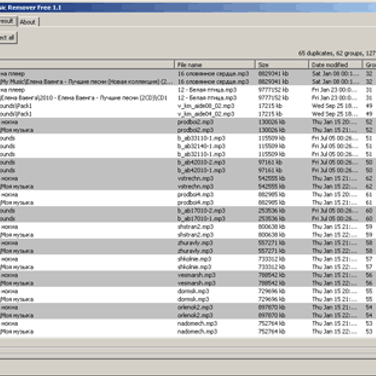Select the b_ab32140-1.mp3 file name

(201, 146)
